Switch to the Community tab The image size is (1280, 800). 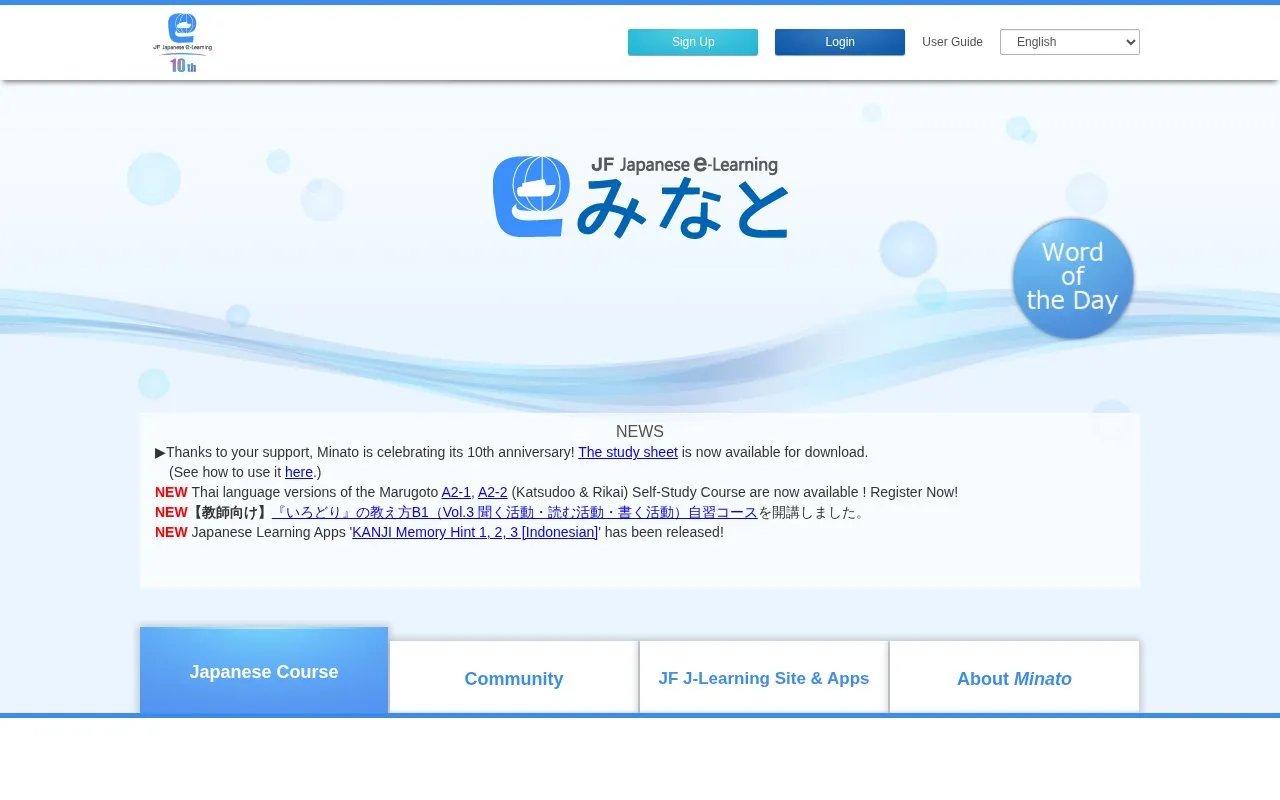coord(514,678)
